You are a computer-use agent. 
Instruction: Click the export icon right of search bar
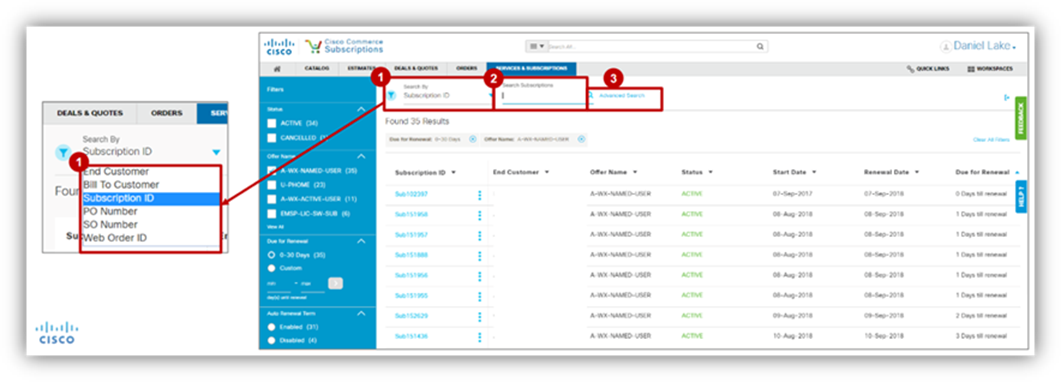pos(1007,97)
